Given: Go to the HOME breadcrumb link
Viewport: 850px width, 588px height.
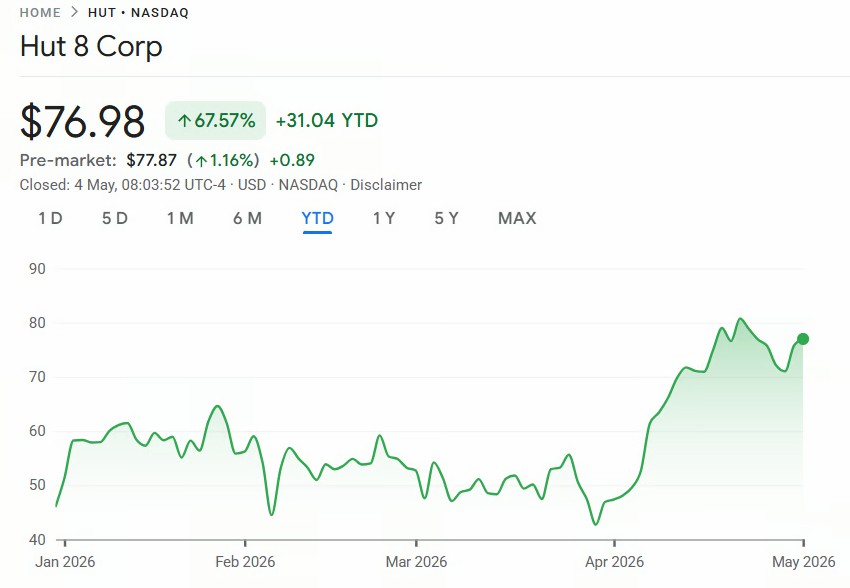Looking at the screenshot, I should click(40, 12).
